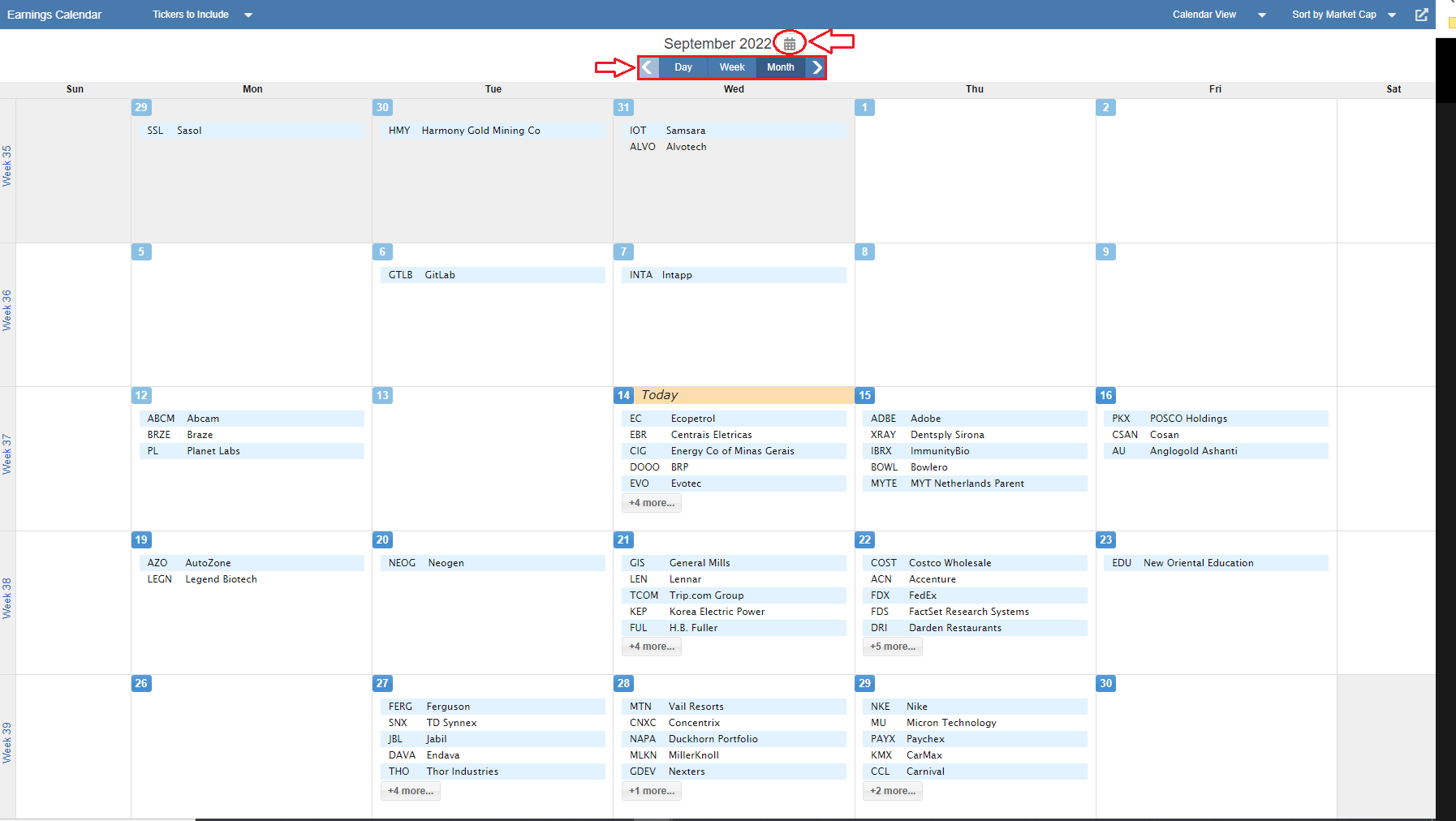Select ALVO Alvotech entry
The height and width of the screenshot is (821, 1456).
[734, 147]
